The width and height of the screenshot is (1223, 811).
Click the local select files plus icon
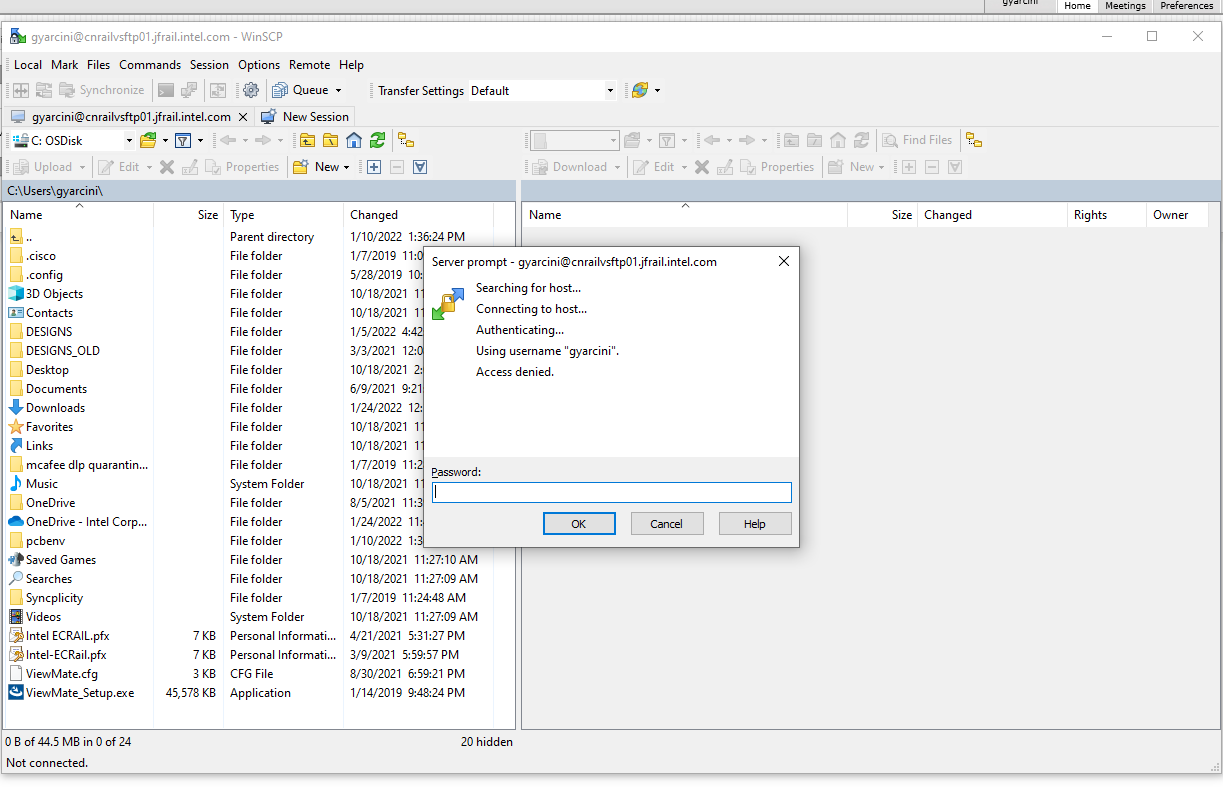[x=374, y=167]
